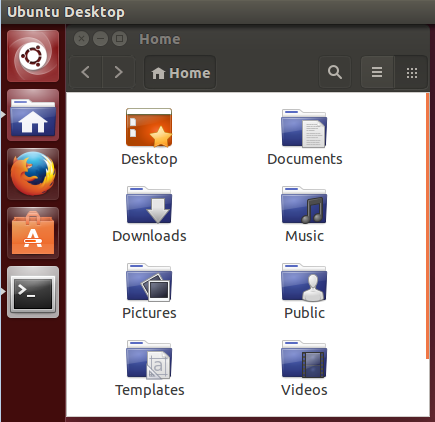Click the Home path bar button
This screenshot has width=435, height=422.
pos(180,72)
